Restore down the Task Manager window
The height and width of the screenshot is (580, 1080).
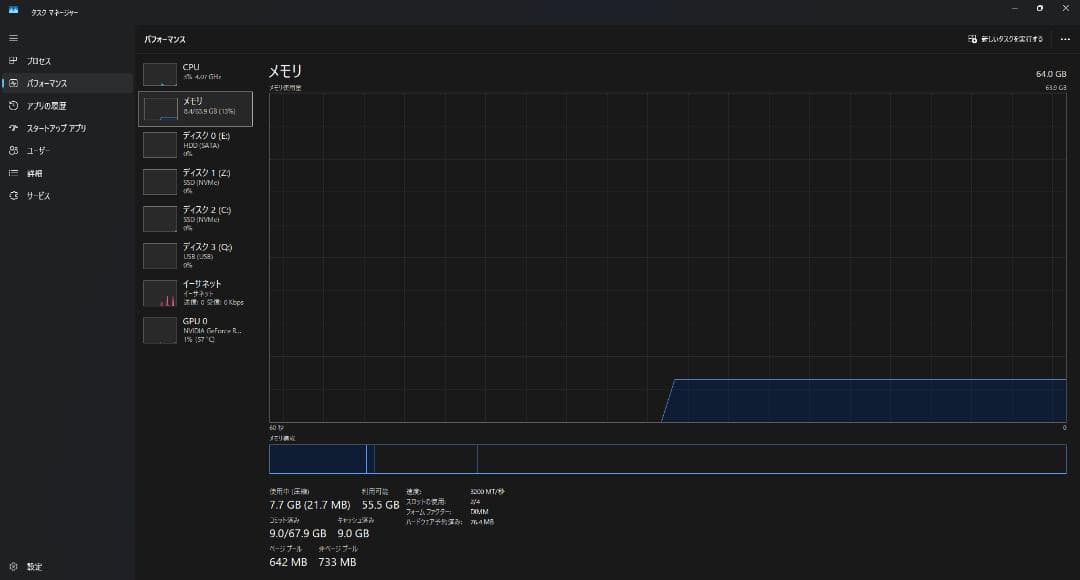[1039, 8]
